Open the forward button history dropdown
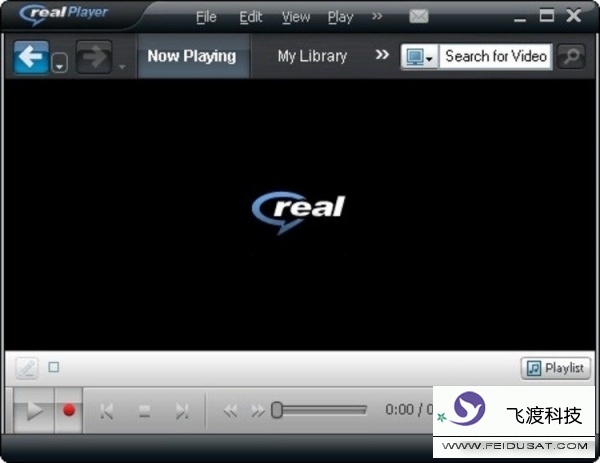 122,67
